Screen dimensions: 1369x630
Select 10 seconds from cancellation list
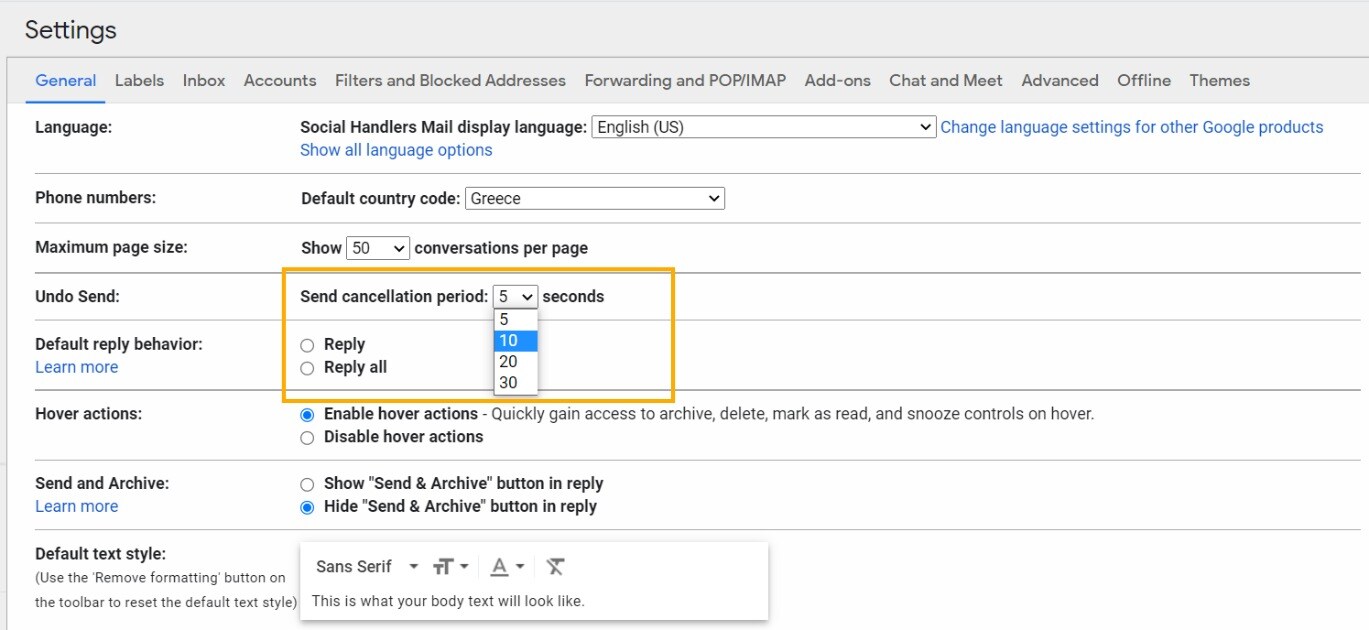509,340
